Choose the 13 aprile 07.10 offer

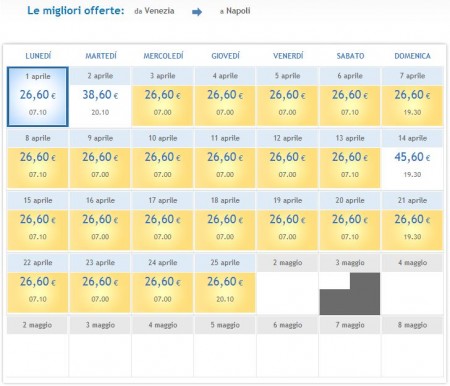click(x=350, y=159)
